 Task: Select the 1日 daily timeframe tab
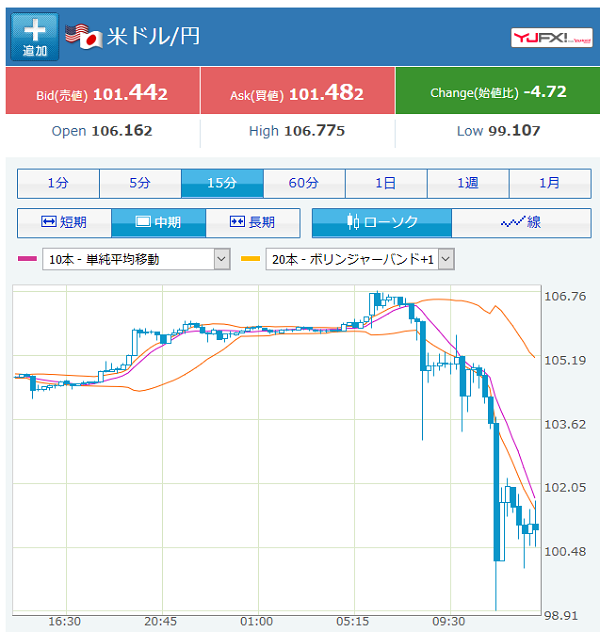[386, 183]
